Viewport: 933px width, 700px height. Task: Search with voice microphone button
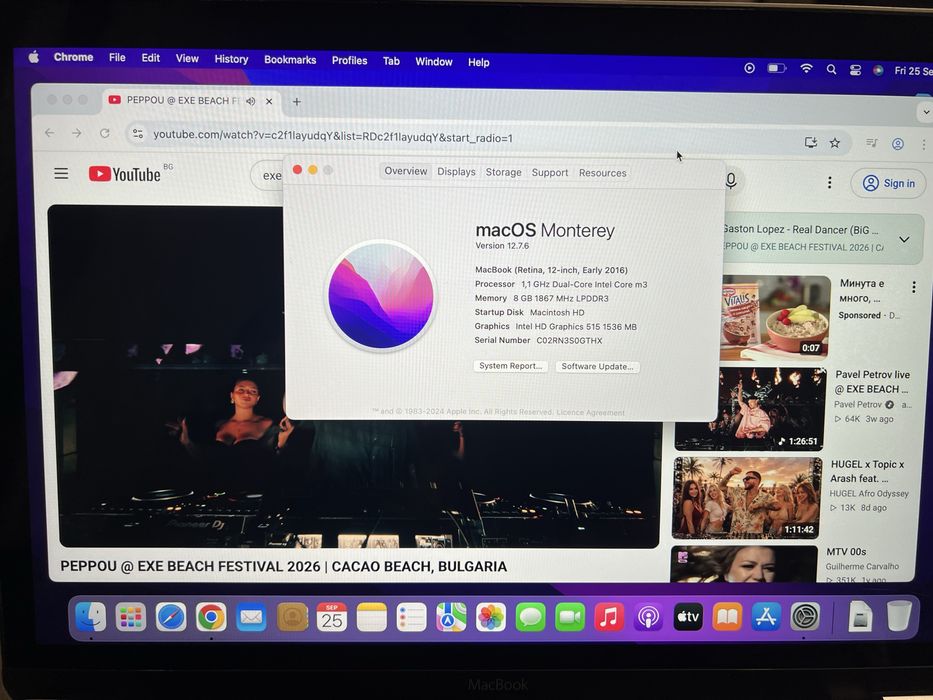731,180
